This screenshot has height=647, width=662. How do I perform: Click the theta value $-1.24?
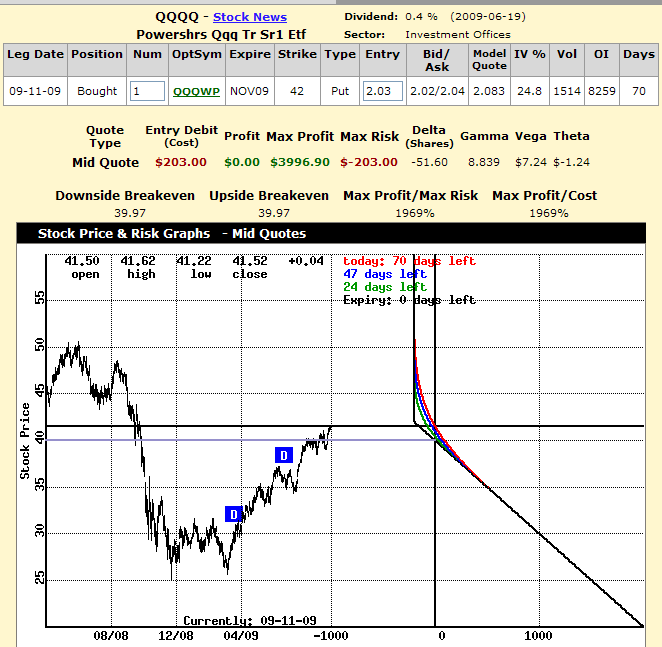pyautogui.click(x=571, y=162)
